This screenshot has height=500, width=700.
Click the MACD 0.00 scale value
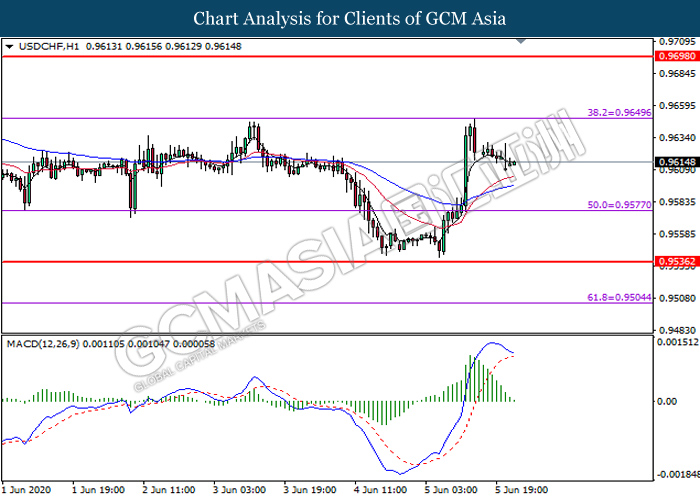tap(667, 401)
